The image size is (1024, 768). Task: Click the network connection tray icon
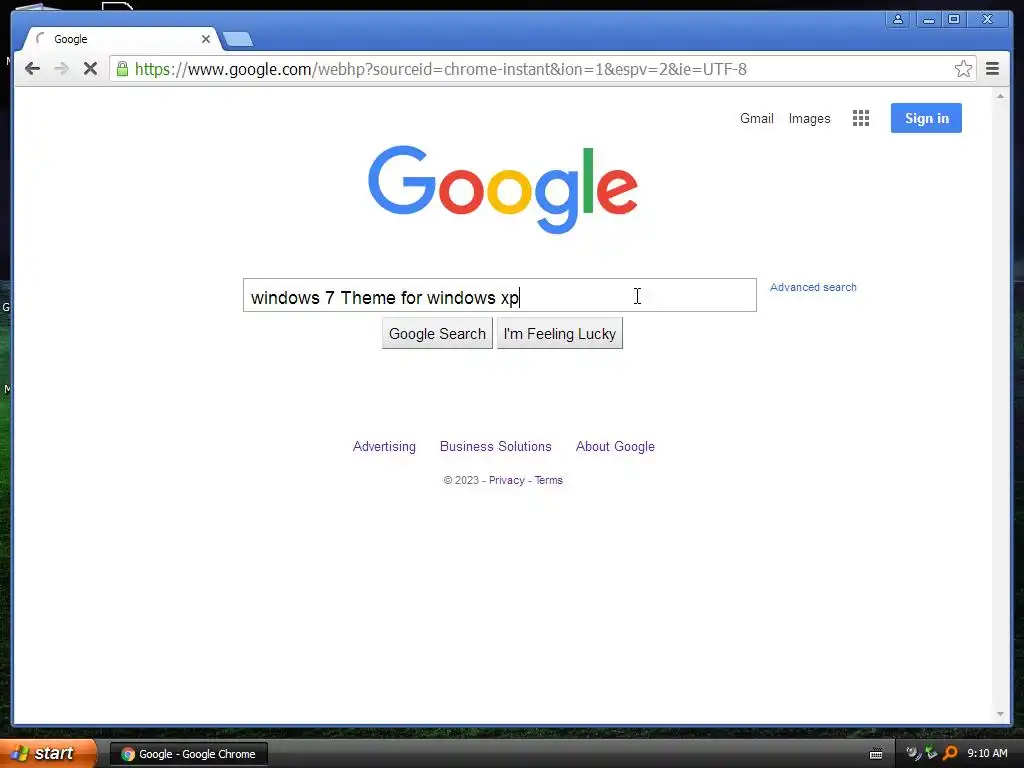(932, 753)
